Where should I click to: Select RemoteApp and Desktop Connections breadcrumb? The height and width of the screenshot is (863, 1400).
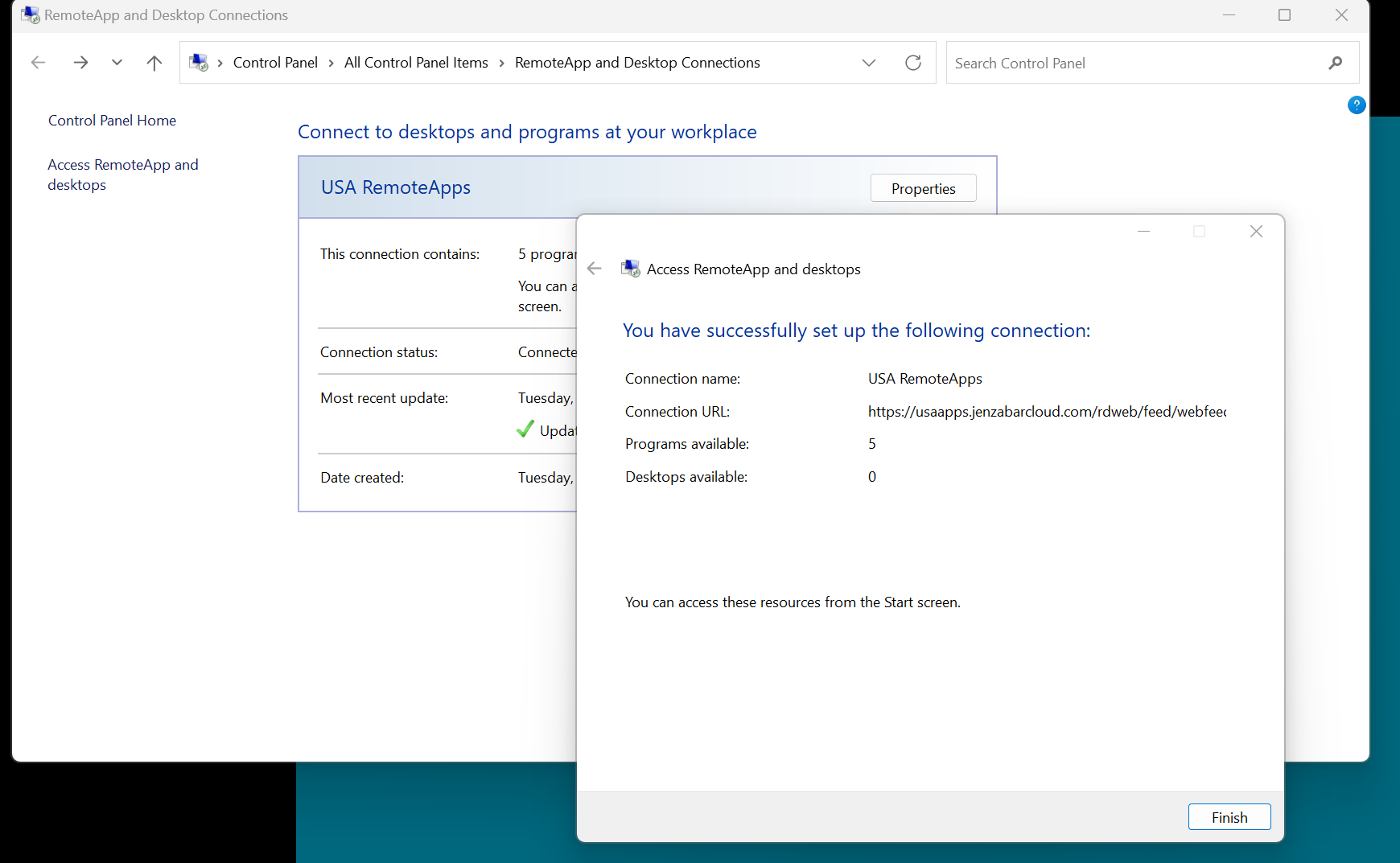pos(637,63)
